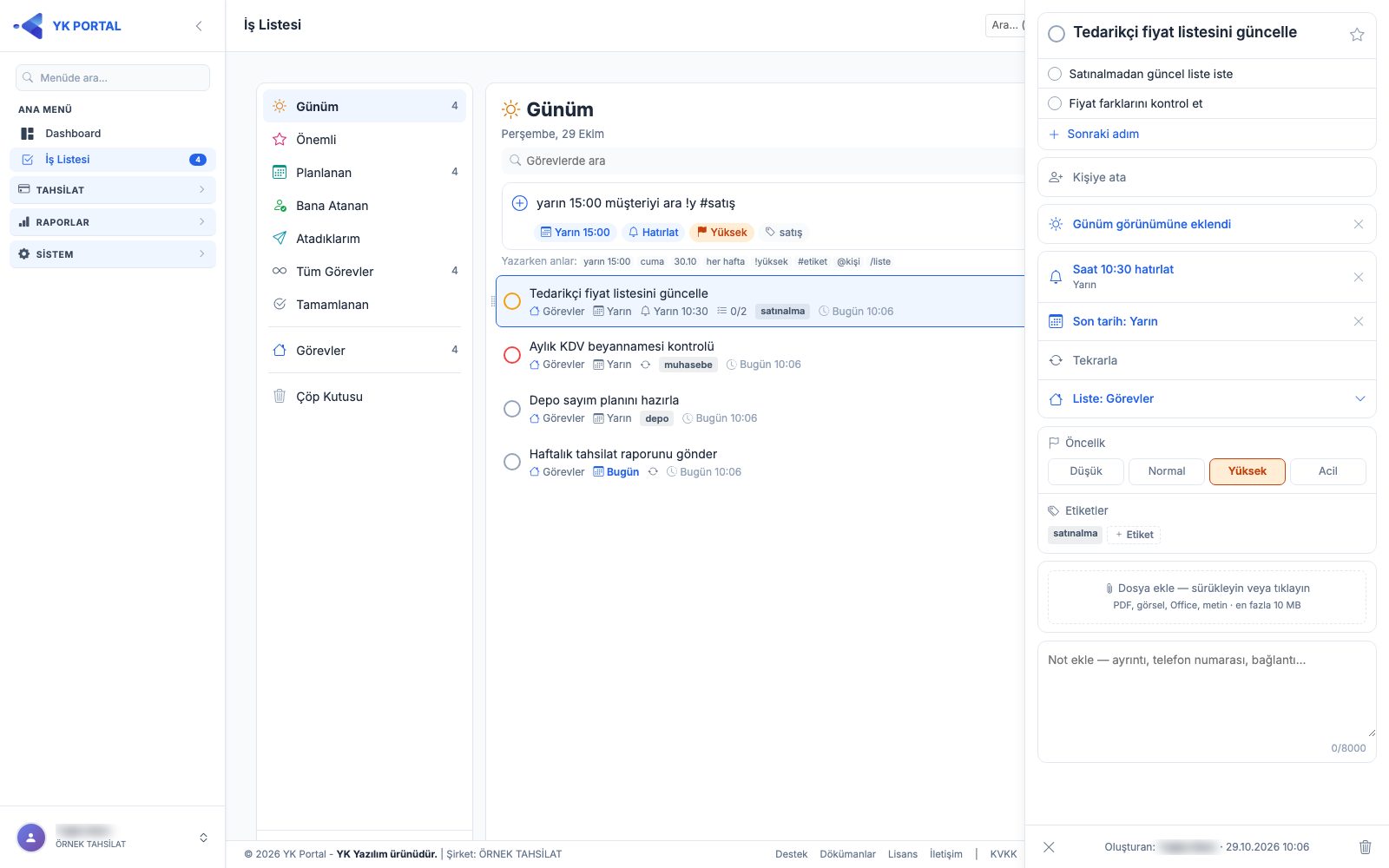Click the Sonraki adım link
1389x868 pixels.
1103,134
